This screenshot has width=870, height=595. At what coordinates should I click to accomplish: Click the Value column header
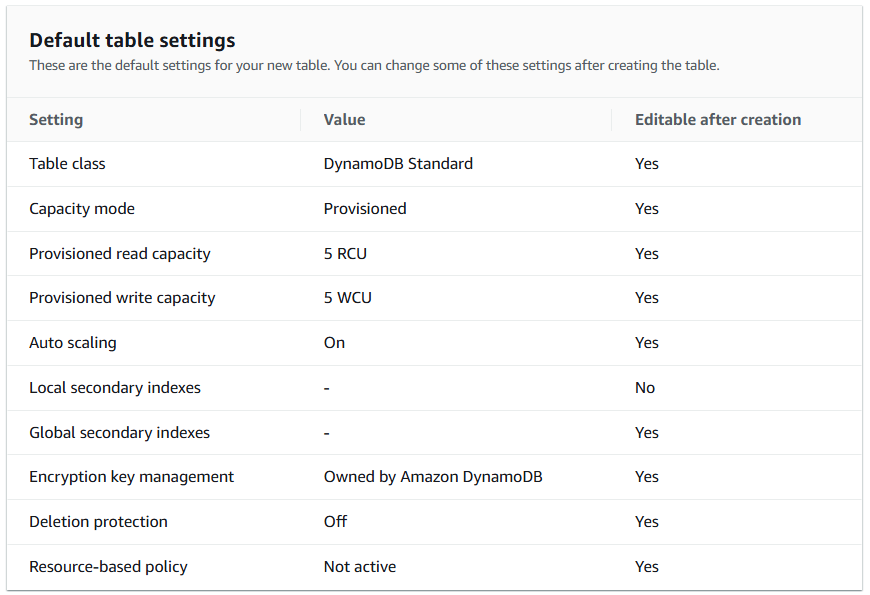tap(344, 120)
